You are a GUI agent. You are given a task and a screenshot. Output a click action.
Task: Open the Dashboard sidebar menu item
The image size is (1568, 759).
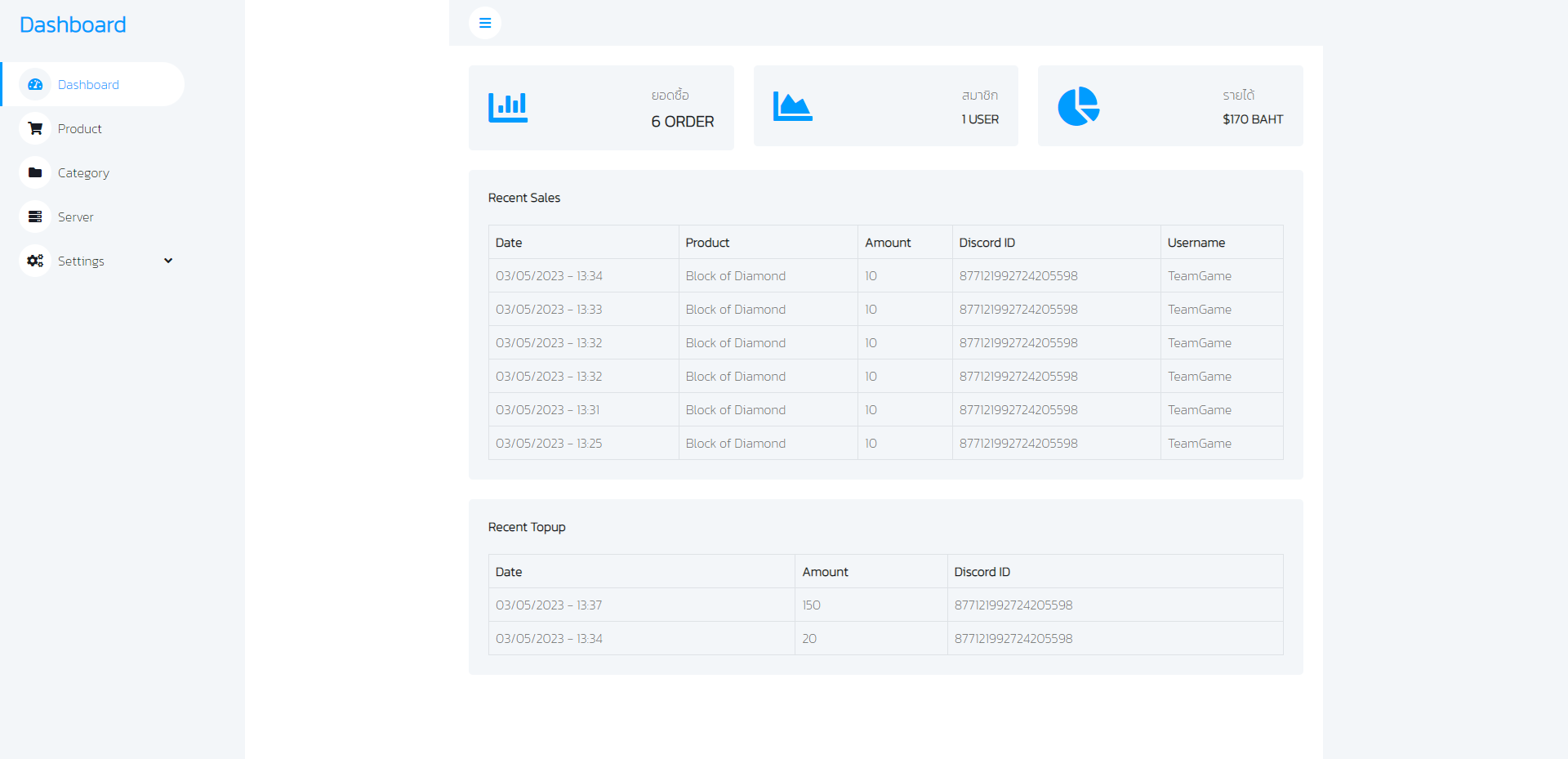[x=92, y=84]
